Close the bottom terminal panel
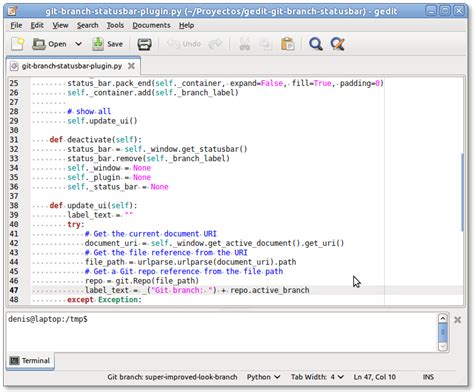474x392 pixels. [458, 320]
